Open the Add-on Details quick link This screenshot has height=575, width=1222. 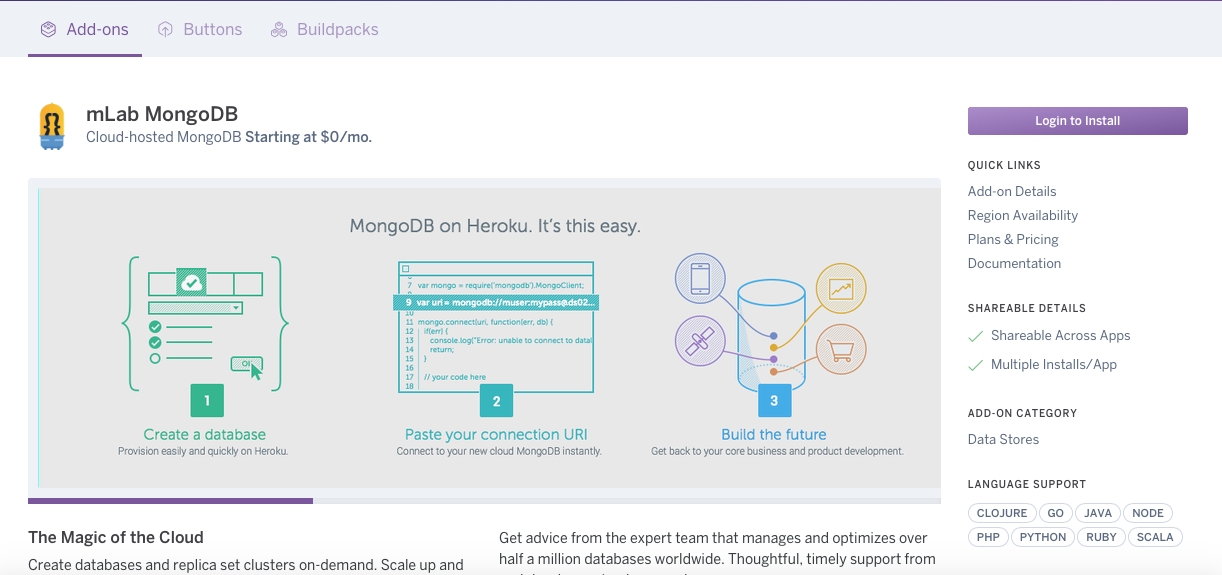tap(1012, 191)
